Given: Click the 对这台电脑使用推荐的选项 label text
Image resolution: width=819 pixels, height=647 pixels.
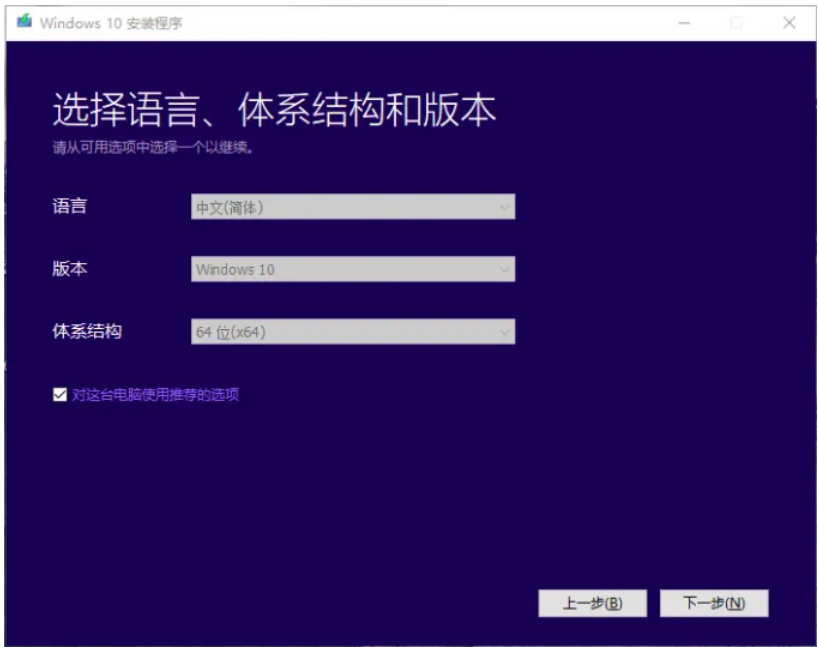Looking at the screenshot, I should tap(155, 395).
